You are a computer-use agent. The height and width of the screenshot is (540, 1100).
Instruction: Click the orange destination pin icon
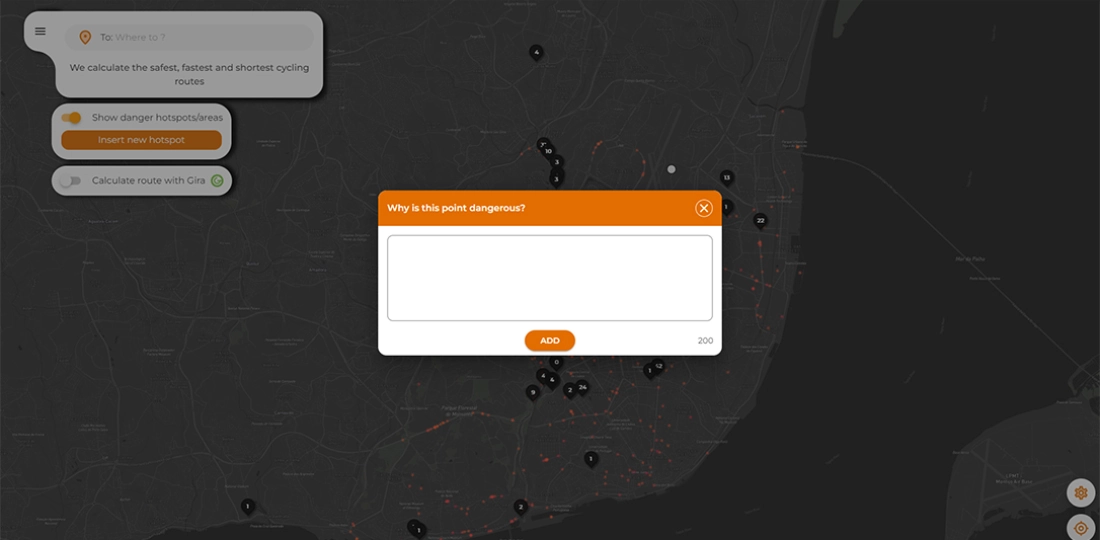[x=85, y=38]
